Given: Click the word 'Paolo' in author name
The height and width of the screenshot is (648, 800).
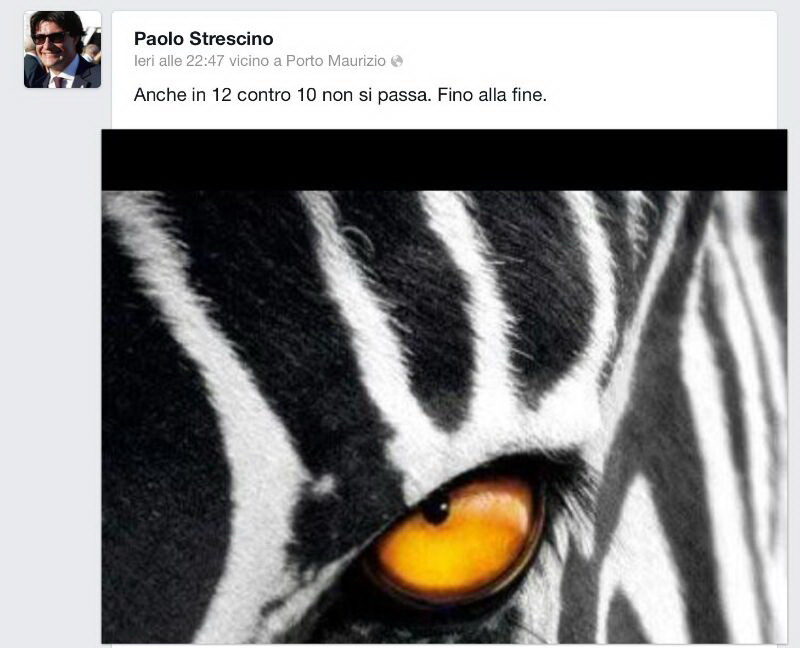Looking at the screenshot, I should (158, 38).
